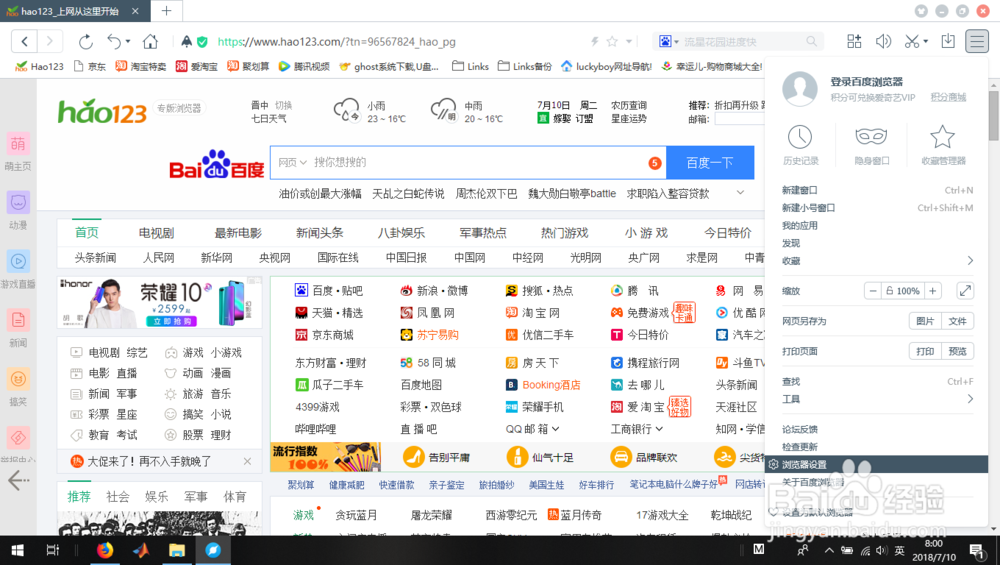The height and width of the screenshot is (565, 1000).
Task: Open screenshot tool dropdown arrow
Action: coord(925,41)
